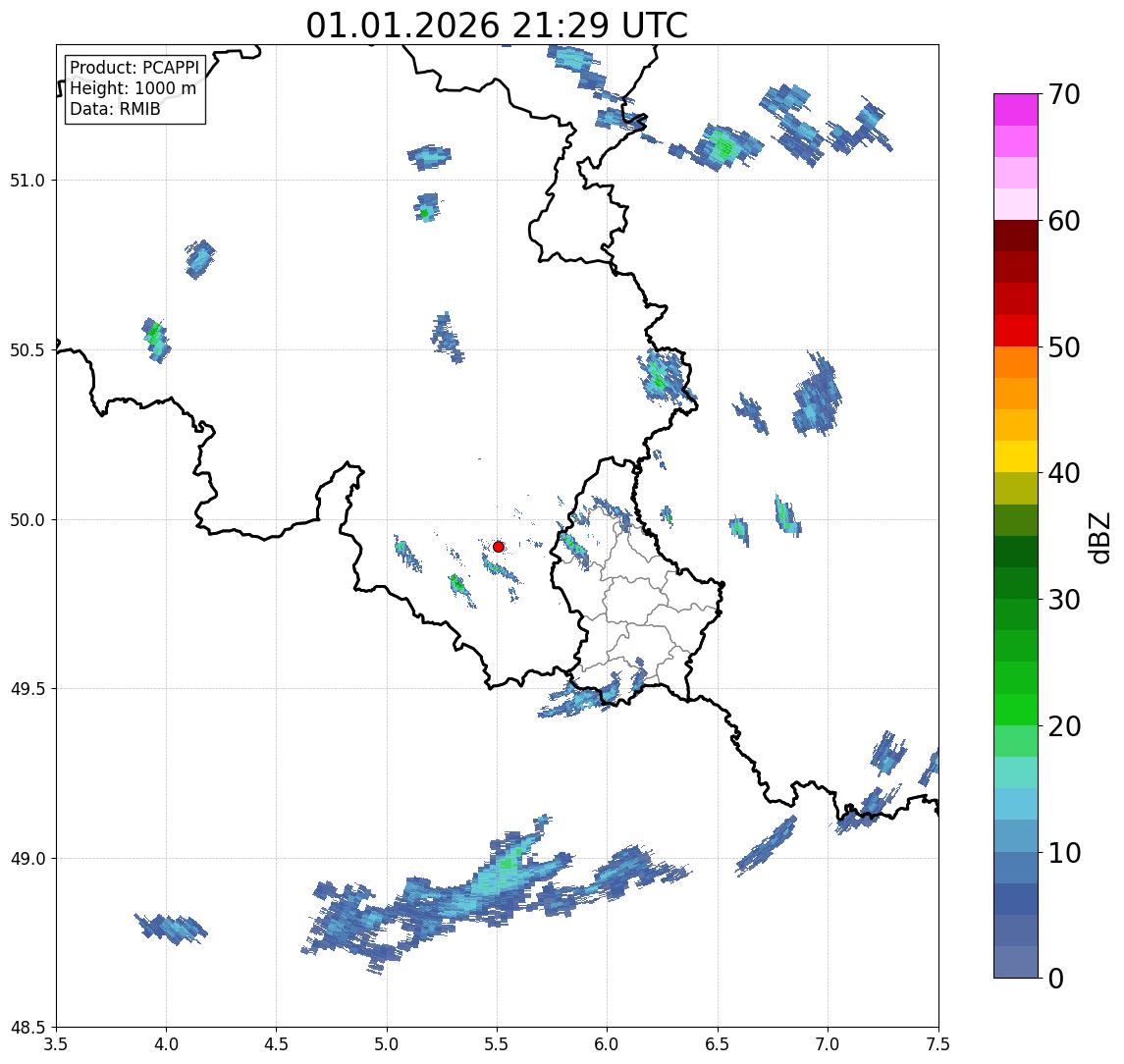Click the red station marker dot
1124x1064 pixels.
pyautogui.click(x=499, y=547)
